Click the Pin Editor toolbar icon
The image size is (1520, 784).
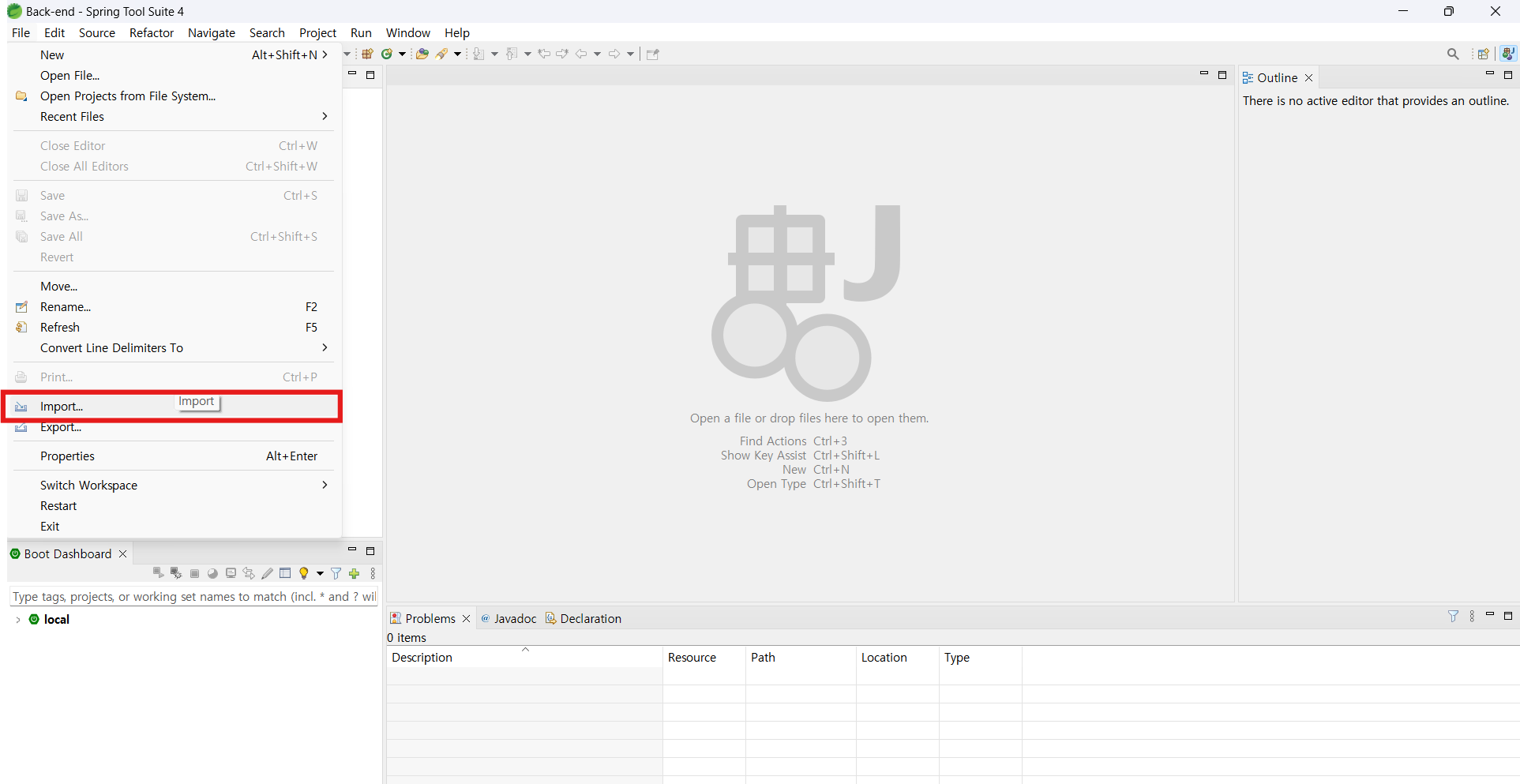[x=653, y=54]
